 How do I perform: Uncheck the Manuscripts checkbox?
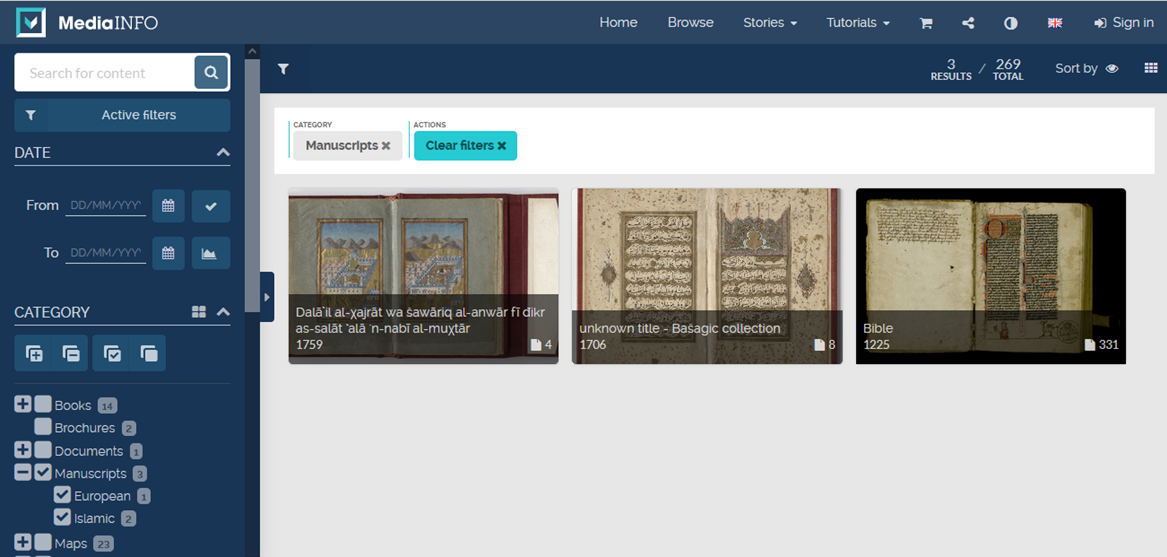(43, 472)
